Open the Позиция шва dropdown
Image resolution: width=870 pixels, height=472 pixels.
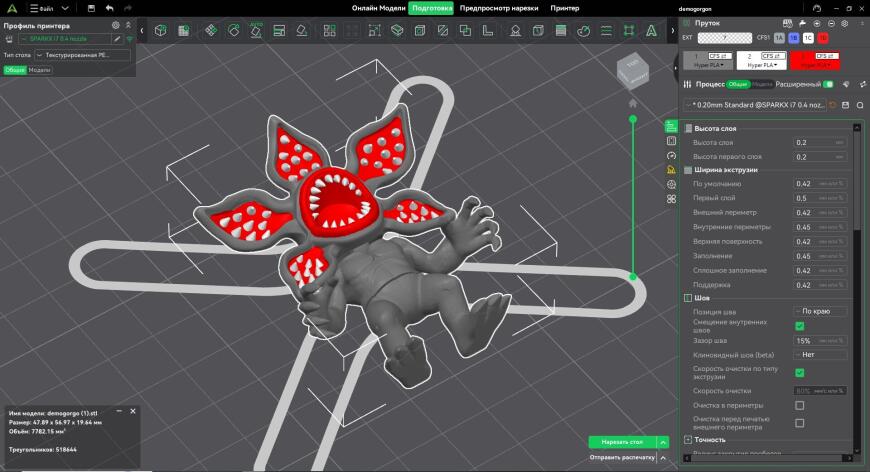pyautogui.click(x=820, y=311)
